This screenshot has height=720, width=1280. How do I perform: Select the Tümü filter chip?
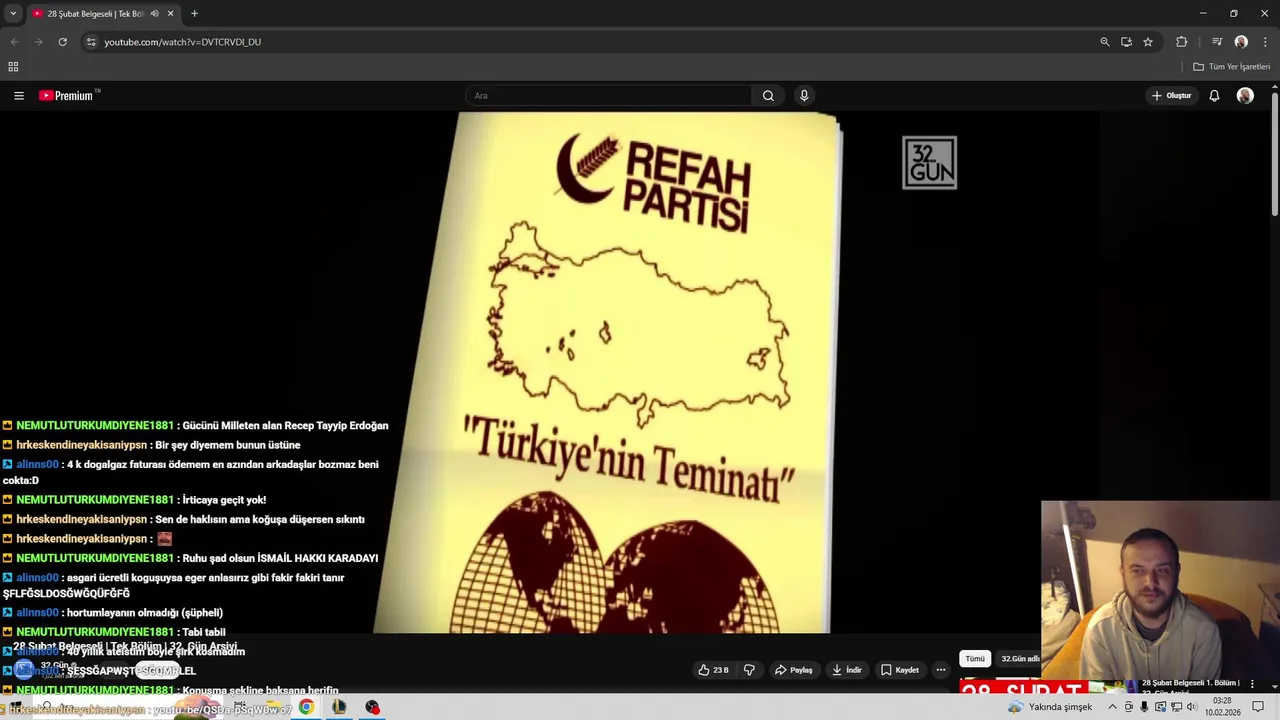(x=975, y=659)
